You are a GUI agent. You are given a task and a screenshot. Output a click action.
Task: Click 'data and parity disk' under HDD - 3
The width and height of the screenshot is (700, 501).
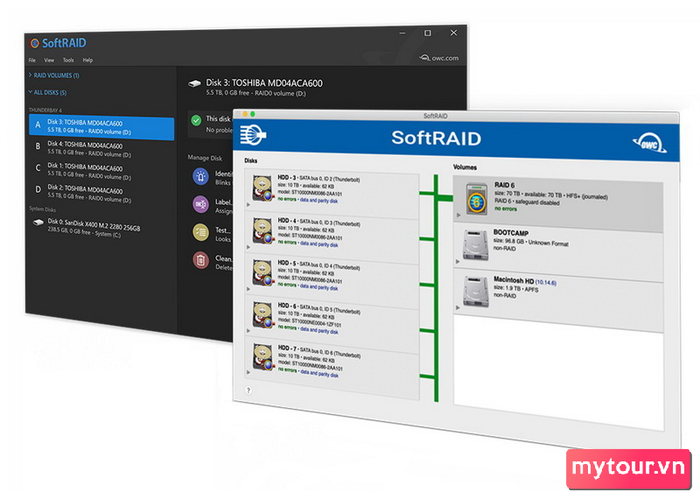[x=319, y=200]
